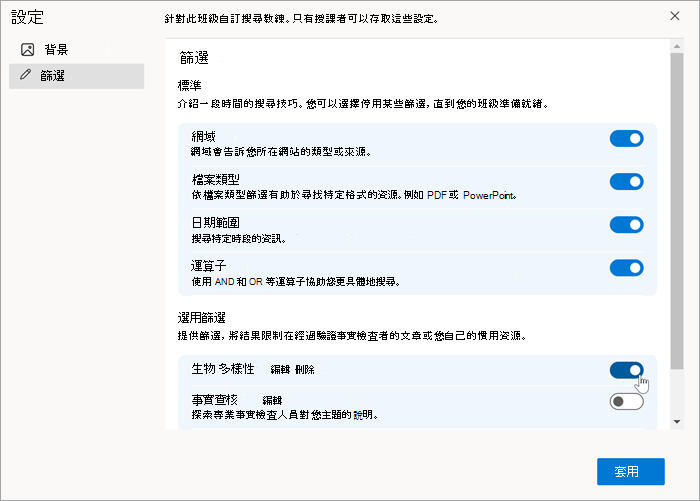Click the vertical scrollbar thumb
The height and width of the screenshot is (501, 700).
coord(677,211)
